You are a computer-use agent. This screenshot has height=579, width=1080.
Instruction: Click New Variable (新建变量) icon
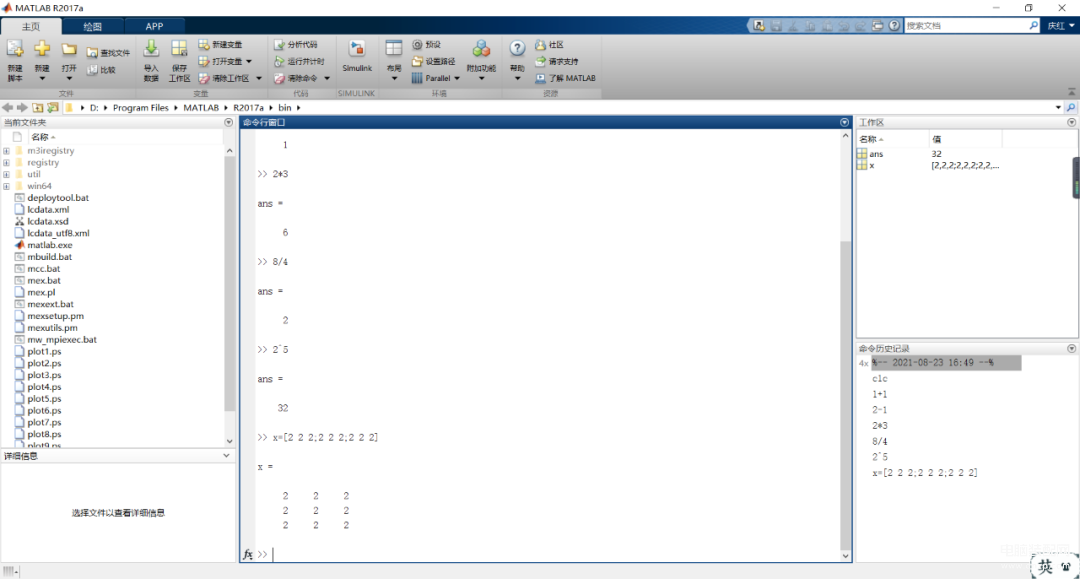pos(204,45)
